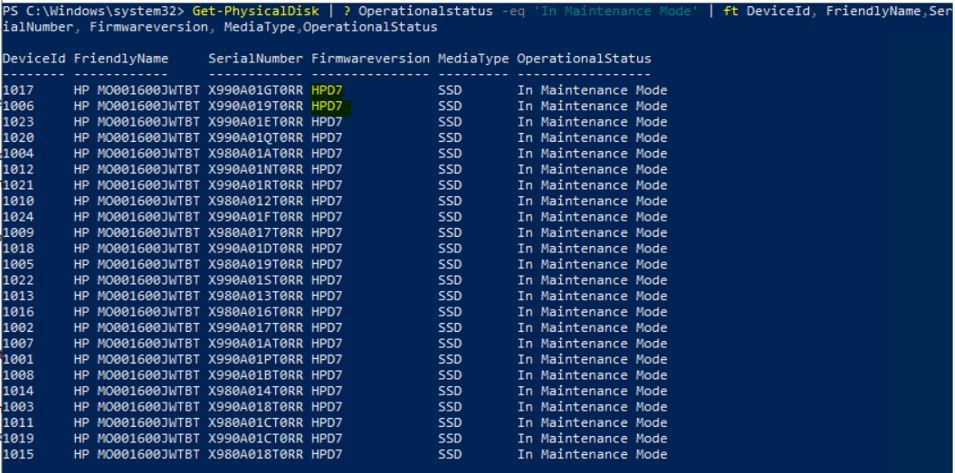955x473 pixels.
Task: Click serial number X990A01ET0RR
Action: click(x=256, y=122)
